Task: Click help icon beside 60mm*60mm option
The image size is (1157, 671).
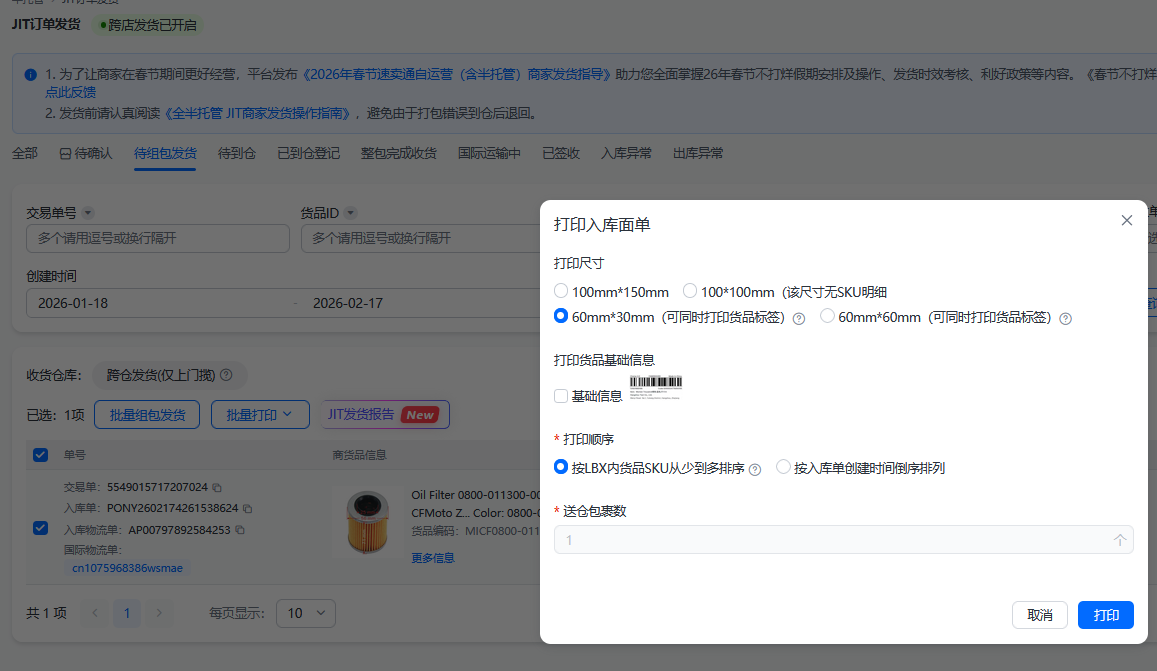Action: tap(1065, 318)
